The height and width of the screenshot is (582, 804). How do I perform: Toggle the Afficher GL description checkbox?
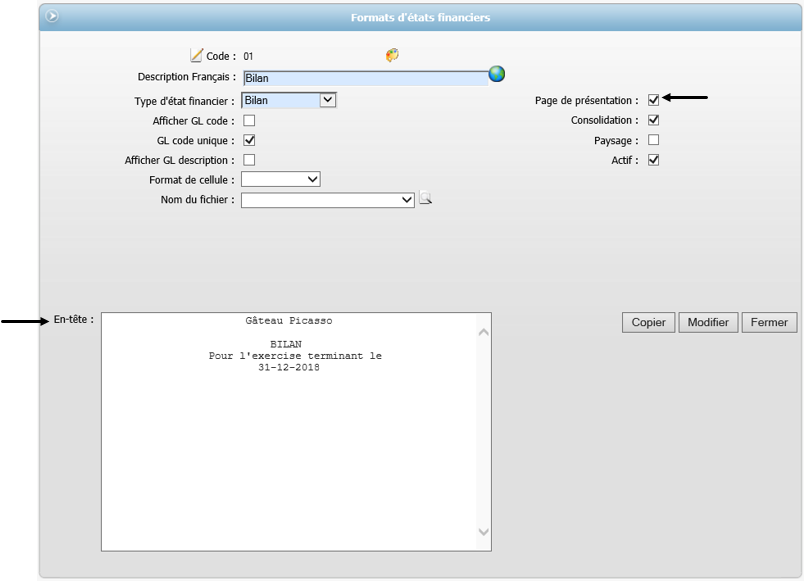pos(249,160)
